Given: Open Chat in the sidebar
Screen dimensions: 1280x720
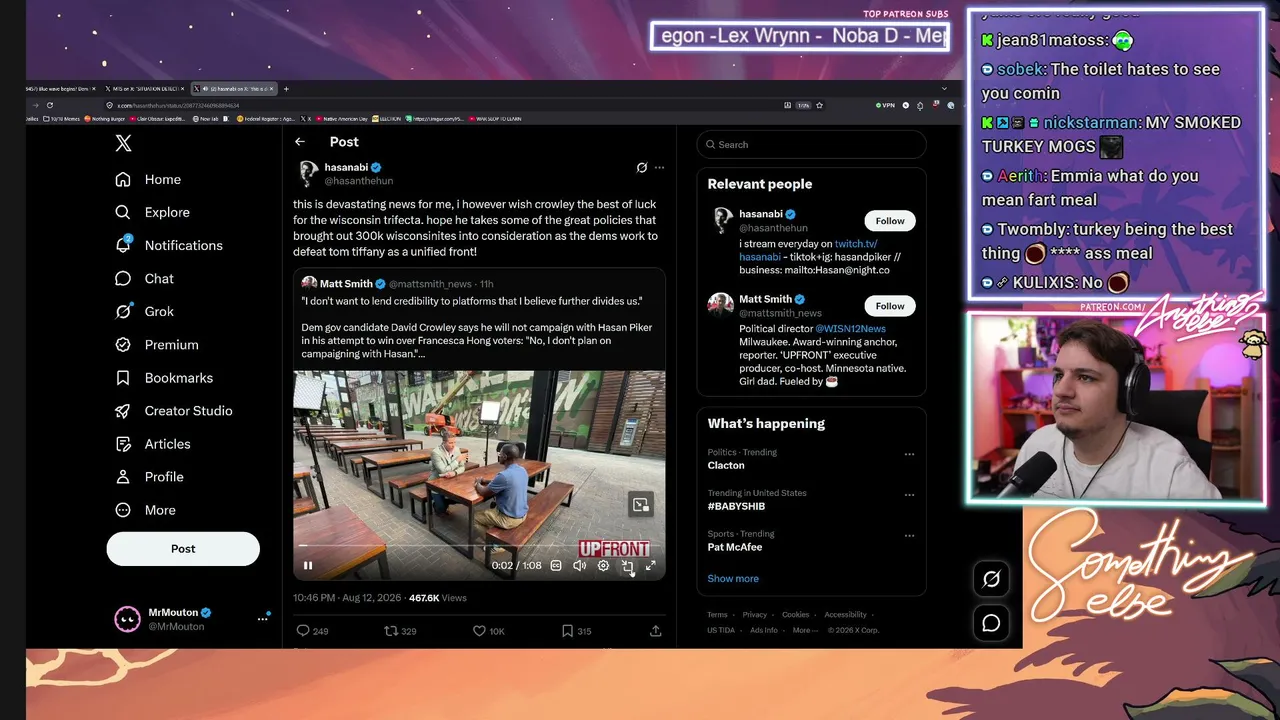Looking at the screenshot, I should [144, 278].
